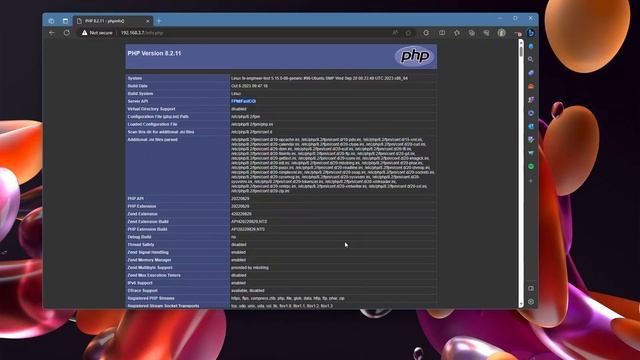Open the user profile avatar
Viewport: 640px width, 360px height.
(x=502, y=33)
